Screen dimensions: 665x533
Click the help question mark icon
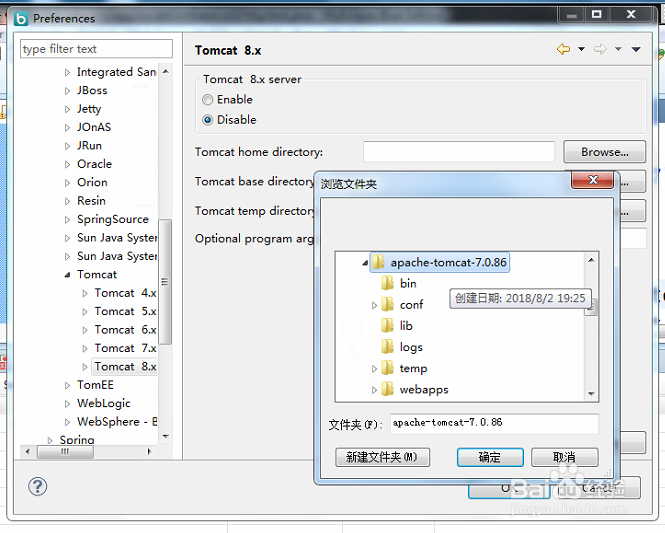coord(37,486)
